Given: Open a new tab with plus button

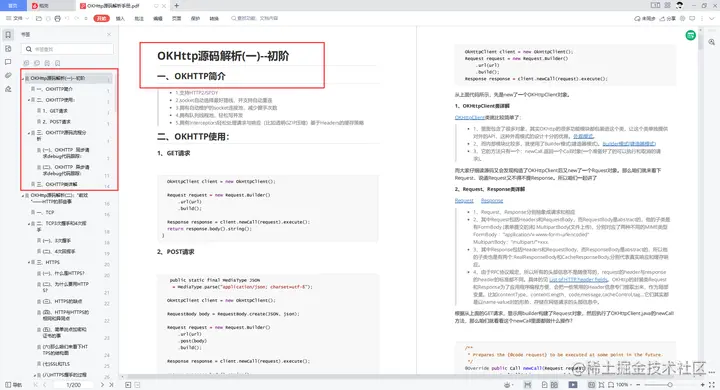Looking at the screenshot, I should pos(176,6).
